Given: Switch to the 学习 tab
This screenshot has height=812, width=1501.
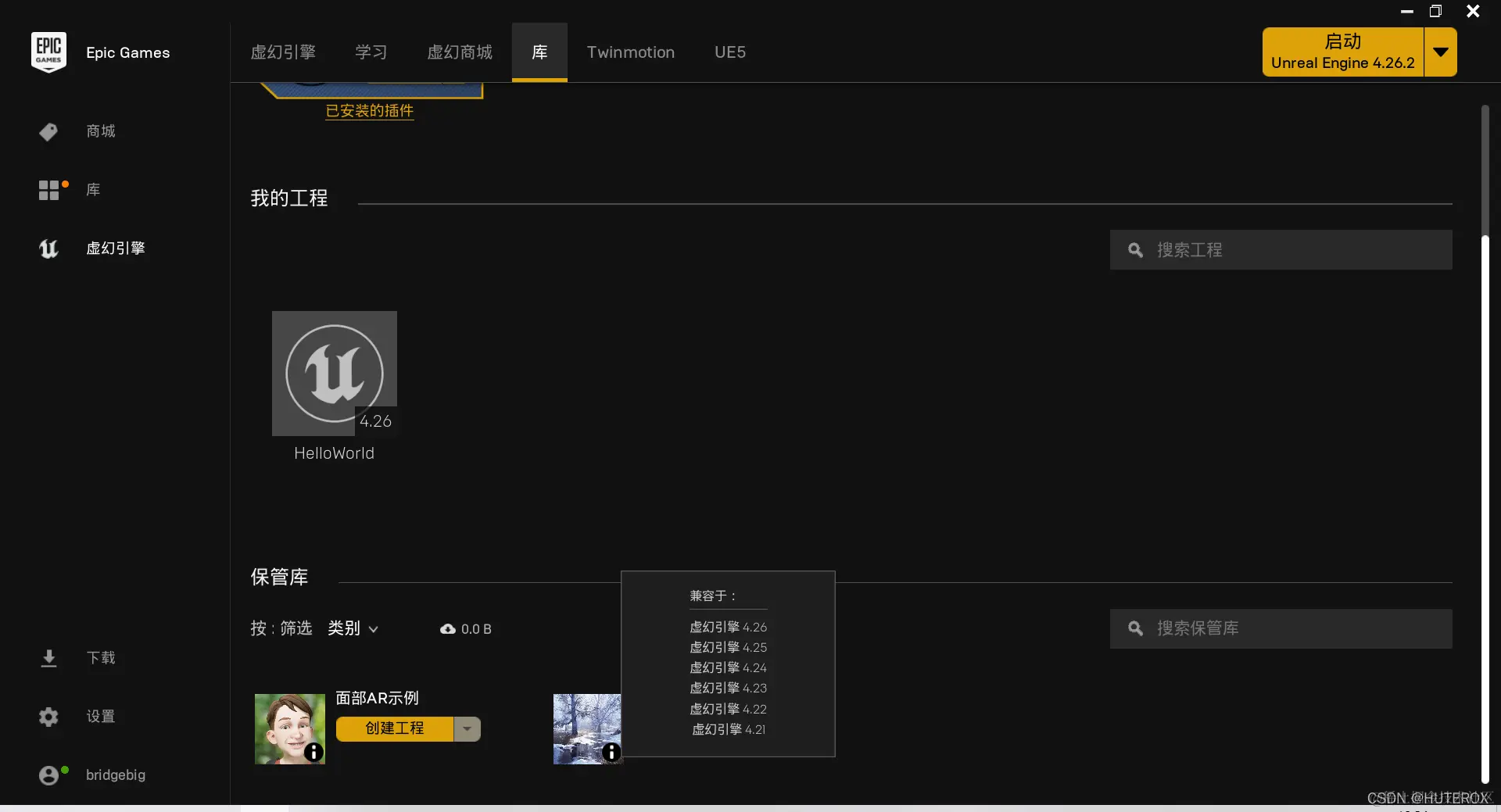Looking at the screenshot, I should [371, 52].
